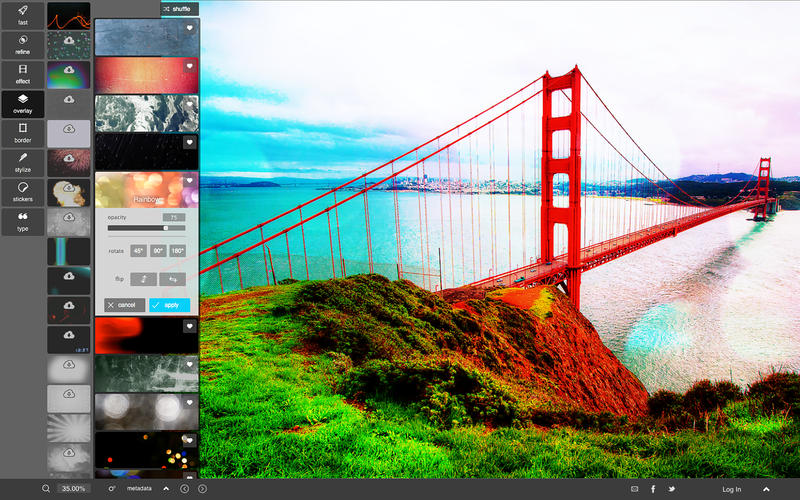Open the stickers panel
This screenshot has width=800, height=500.
click(x=22, y=191)
